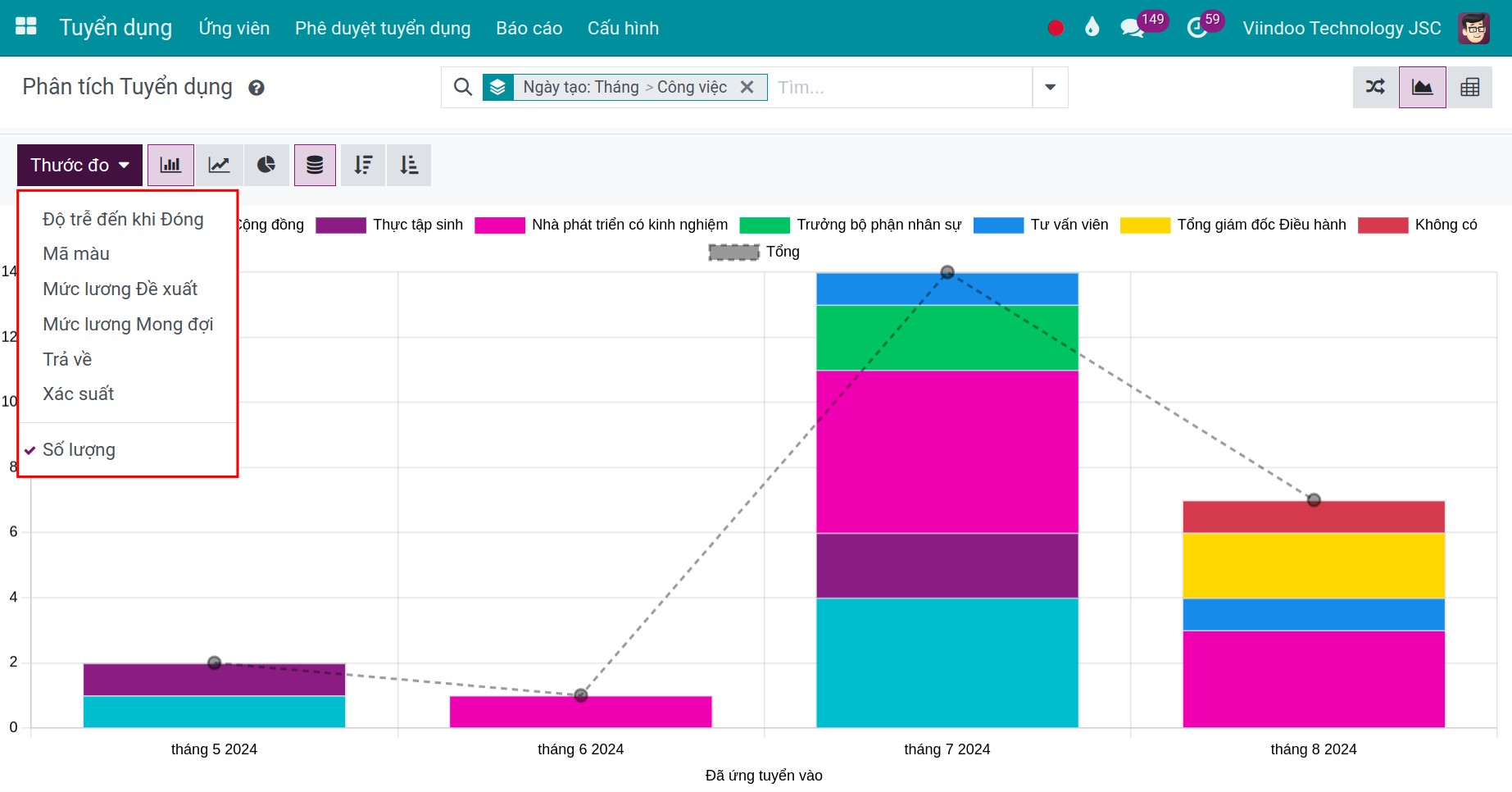Select line chart mode

coord(219,165)
